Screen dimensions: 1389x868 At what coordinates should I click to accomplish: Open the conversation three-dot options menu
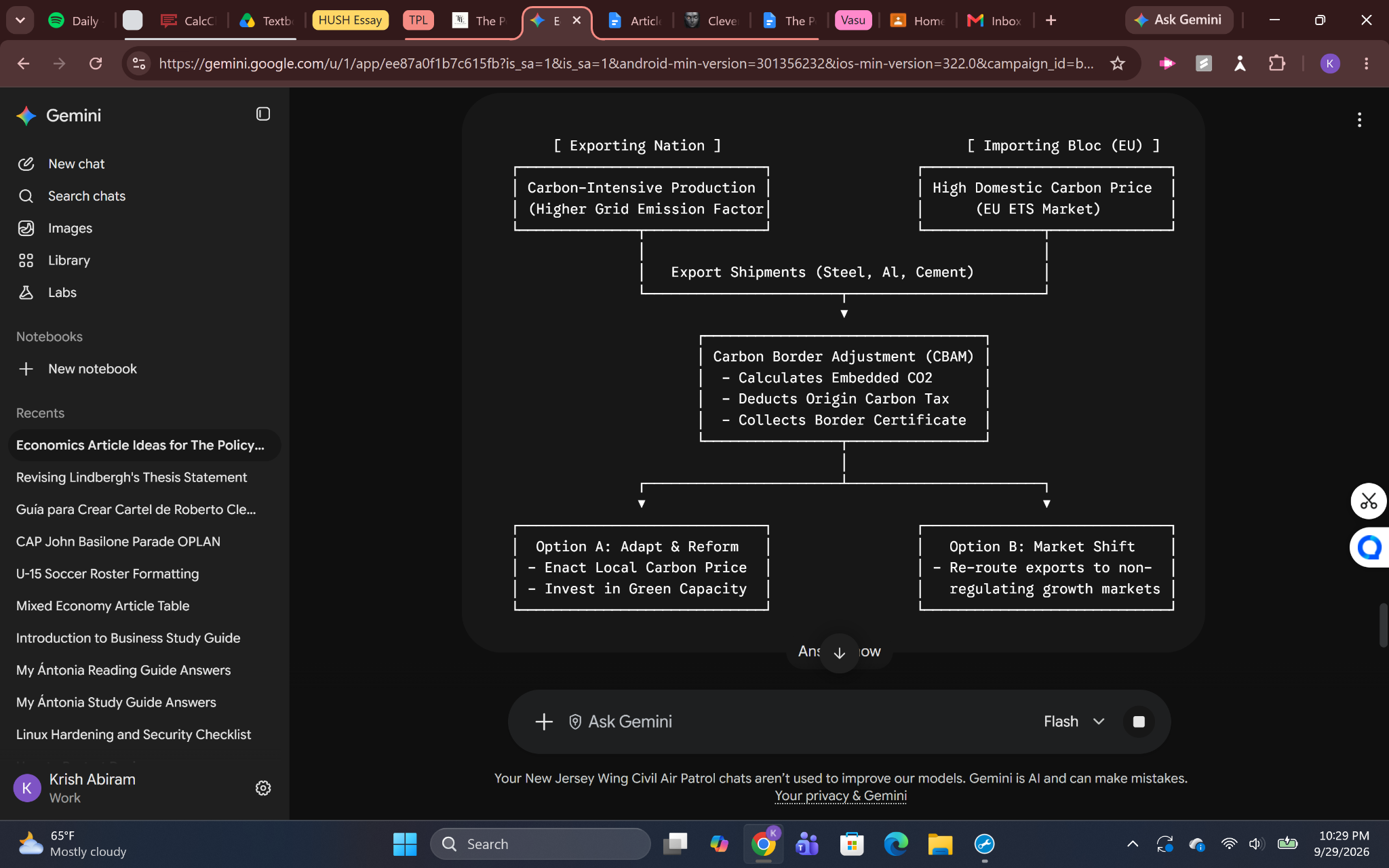click(1359, 120)
